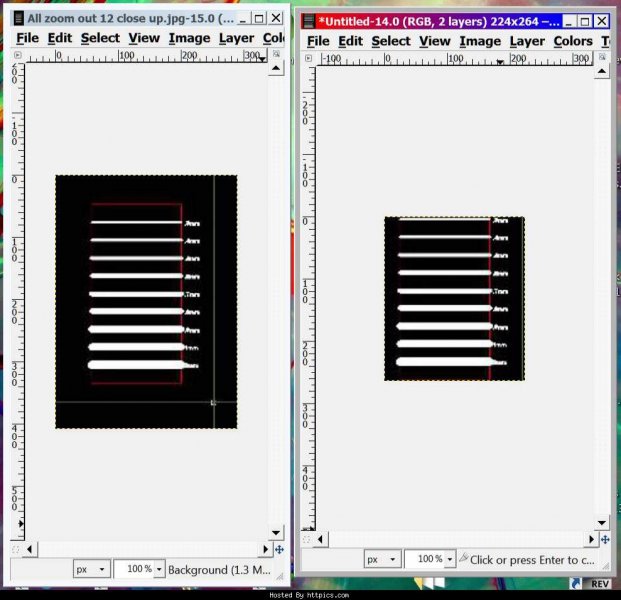Click scroll up arrow in left window
The height and width of the screenshot is (600, 621).
[x=276, y=68]
